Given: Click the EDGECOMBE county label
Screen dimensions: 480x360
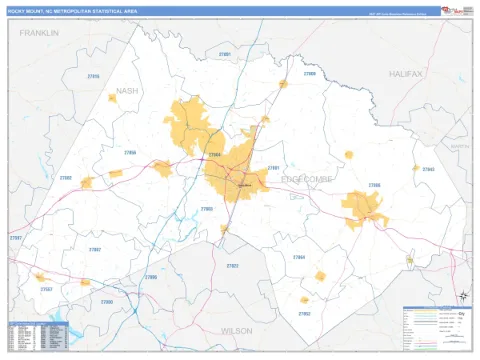Looking at the screenshot, I should click(307, 179).
